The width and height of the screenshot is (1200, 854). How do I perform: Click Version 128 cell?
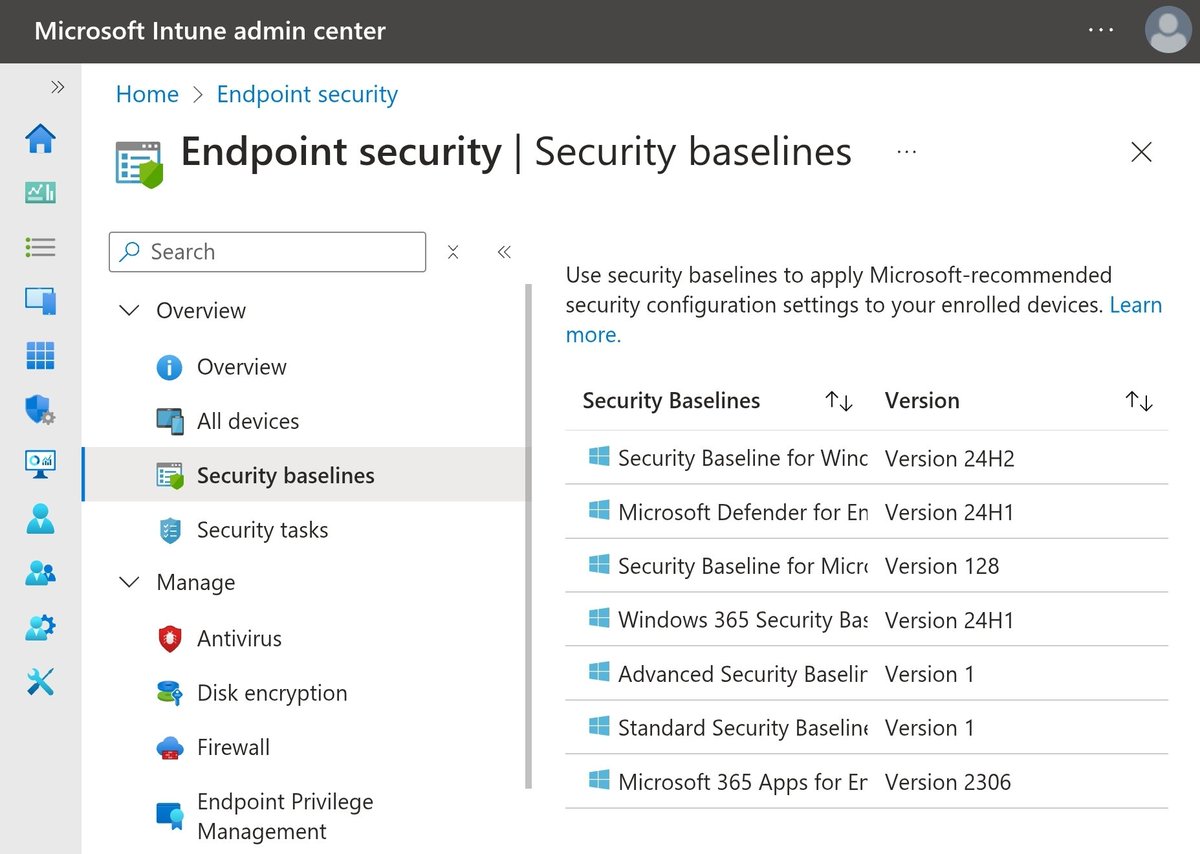[942, 566]
